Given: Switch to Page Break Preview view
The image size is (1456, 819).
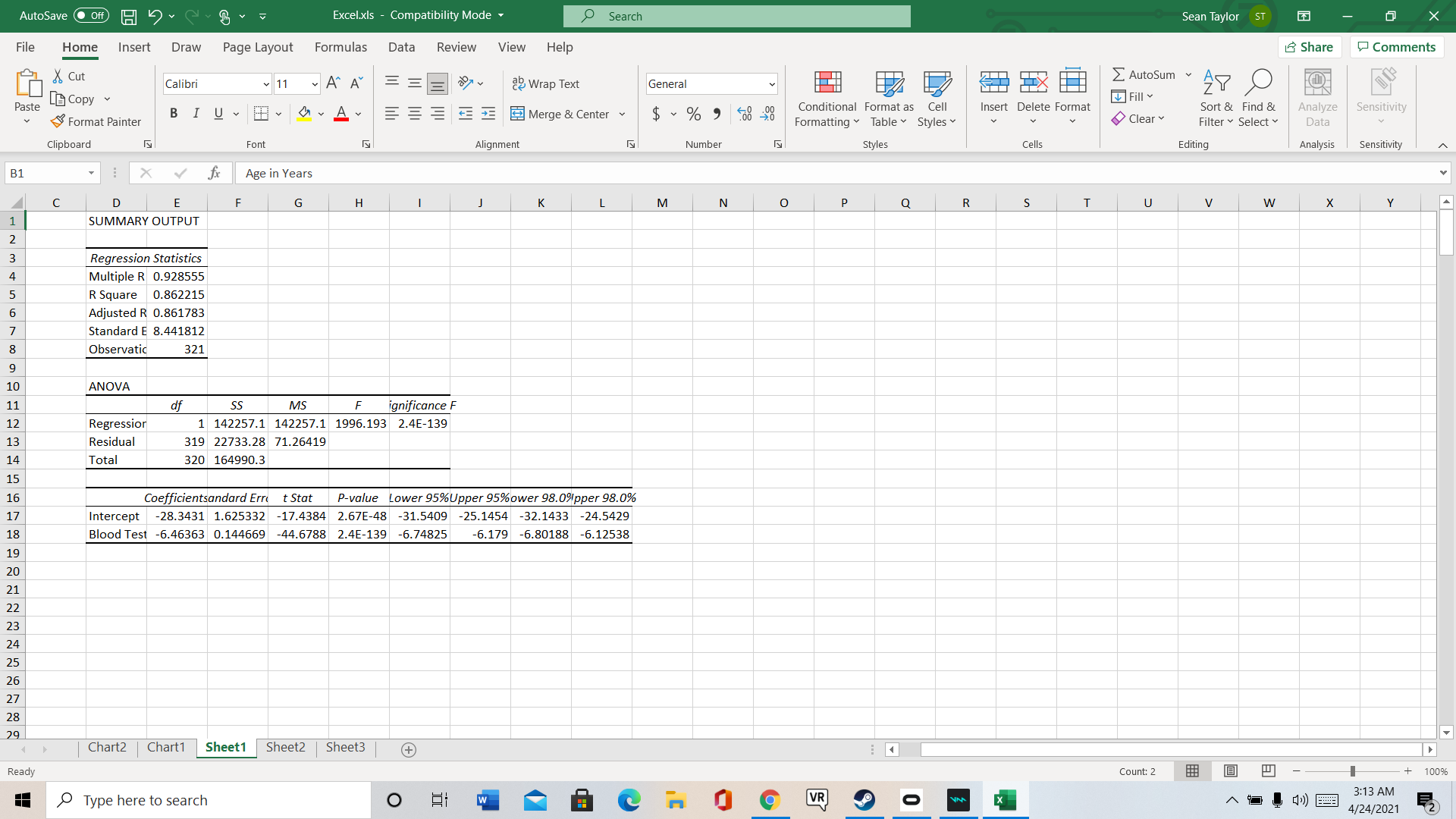Looking at the screenshot, I should click(1268, 771).
